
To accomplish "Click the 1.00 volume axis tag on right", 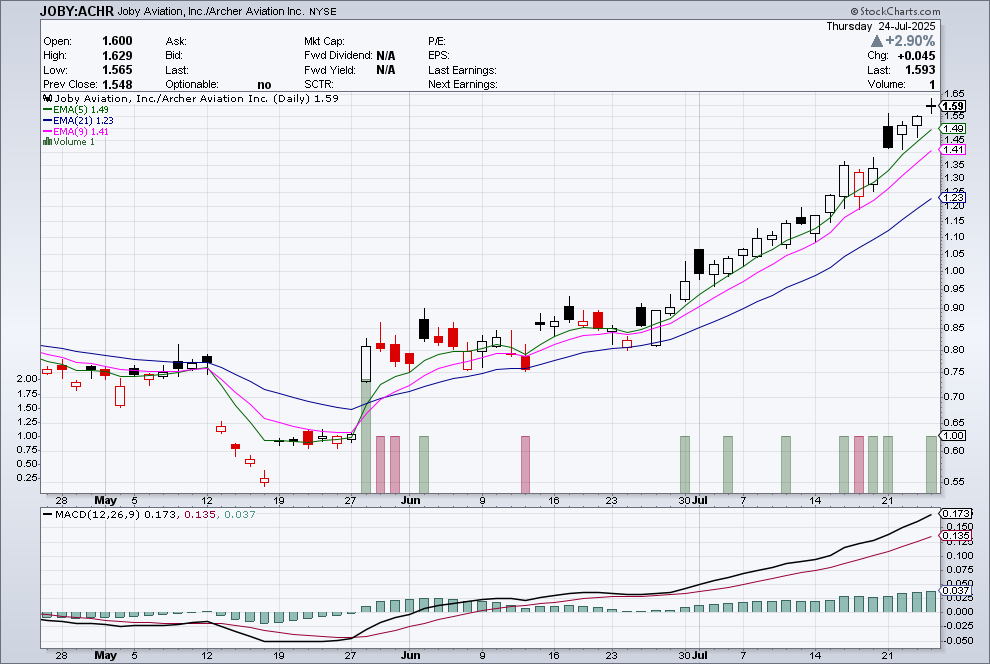I will click(x=953, y=436).
